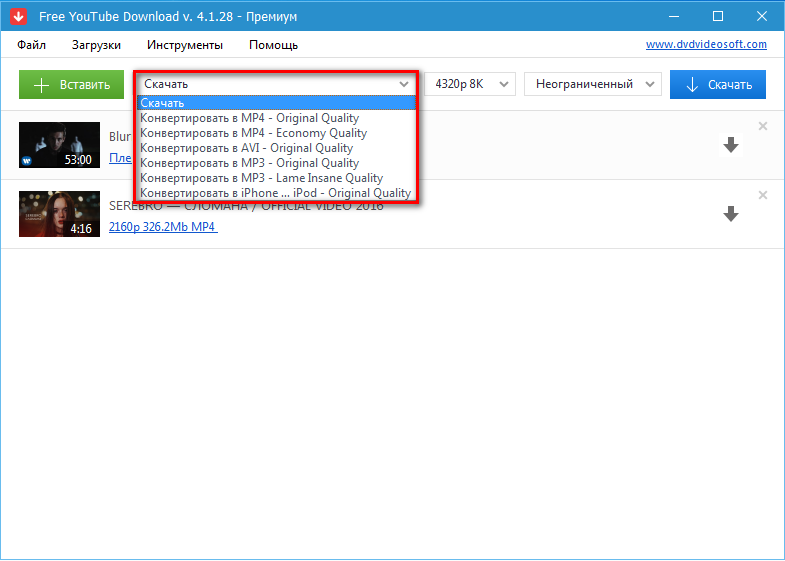Open the Инструменты menu

[x=185, y=45]
